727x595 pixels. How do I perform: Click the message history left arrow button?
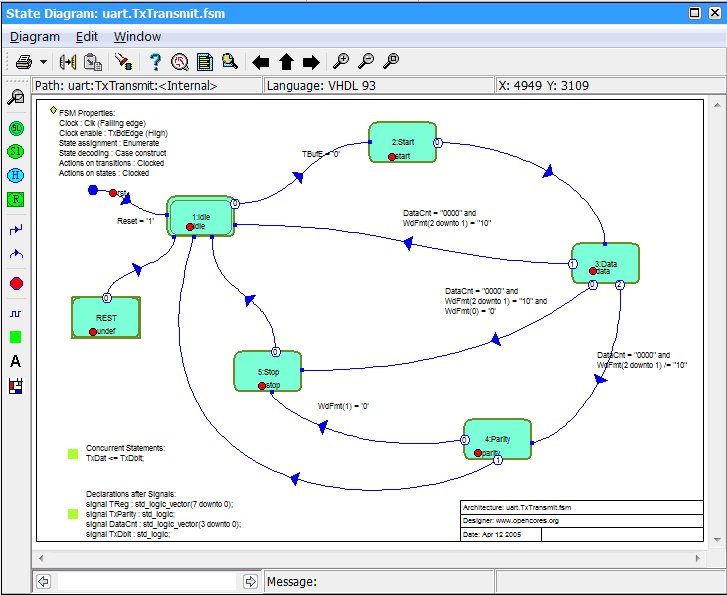click(x=44, y=581)
